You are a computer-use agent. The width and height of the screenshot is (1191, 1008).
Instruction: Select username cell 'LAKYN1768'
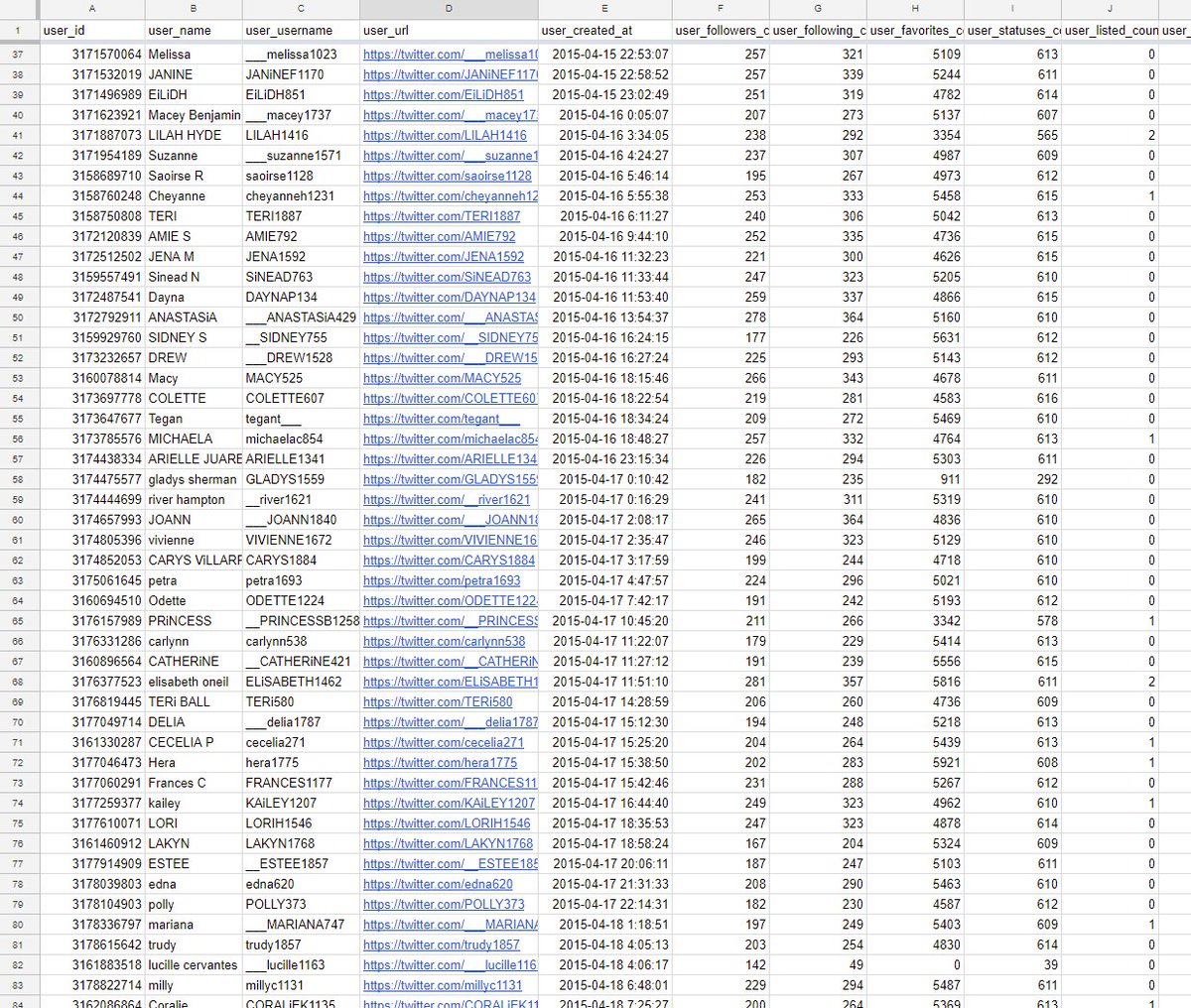pos(302,843)
